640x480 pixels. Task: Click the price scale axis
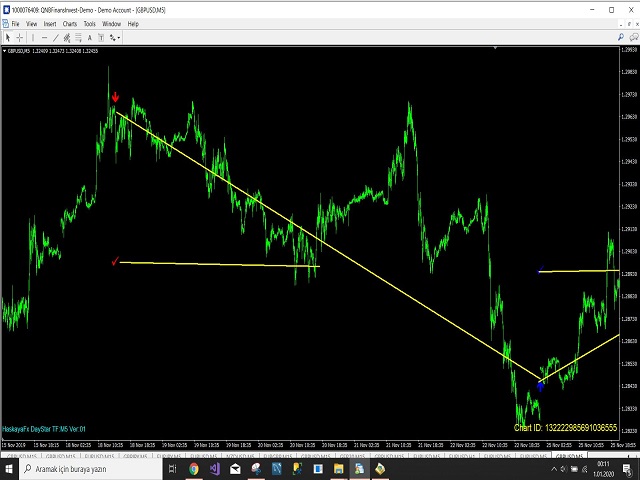630,241
